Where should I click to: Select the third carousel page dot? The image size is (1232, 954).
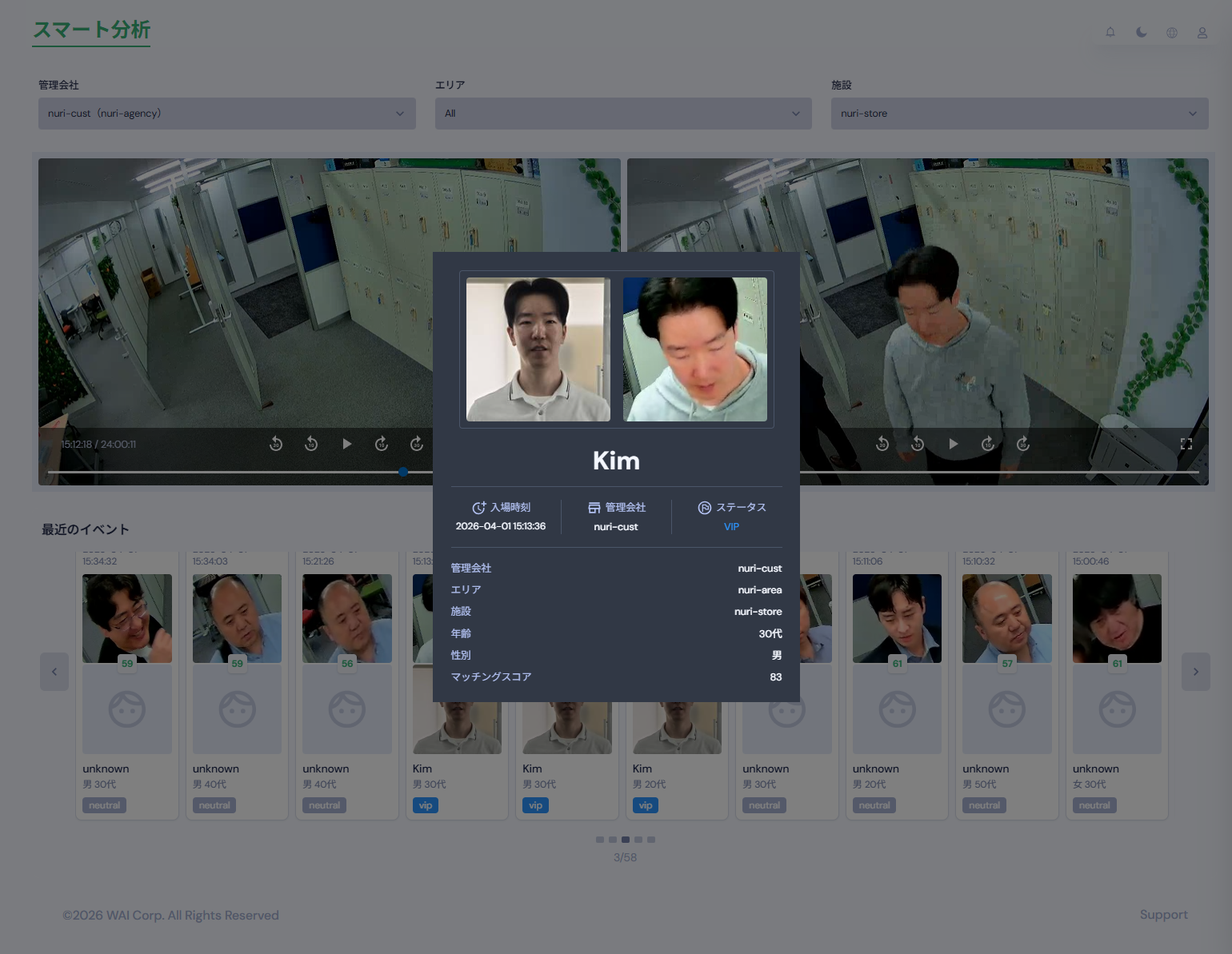(x=626, y=840)
